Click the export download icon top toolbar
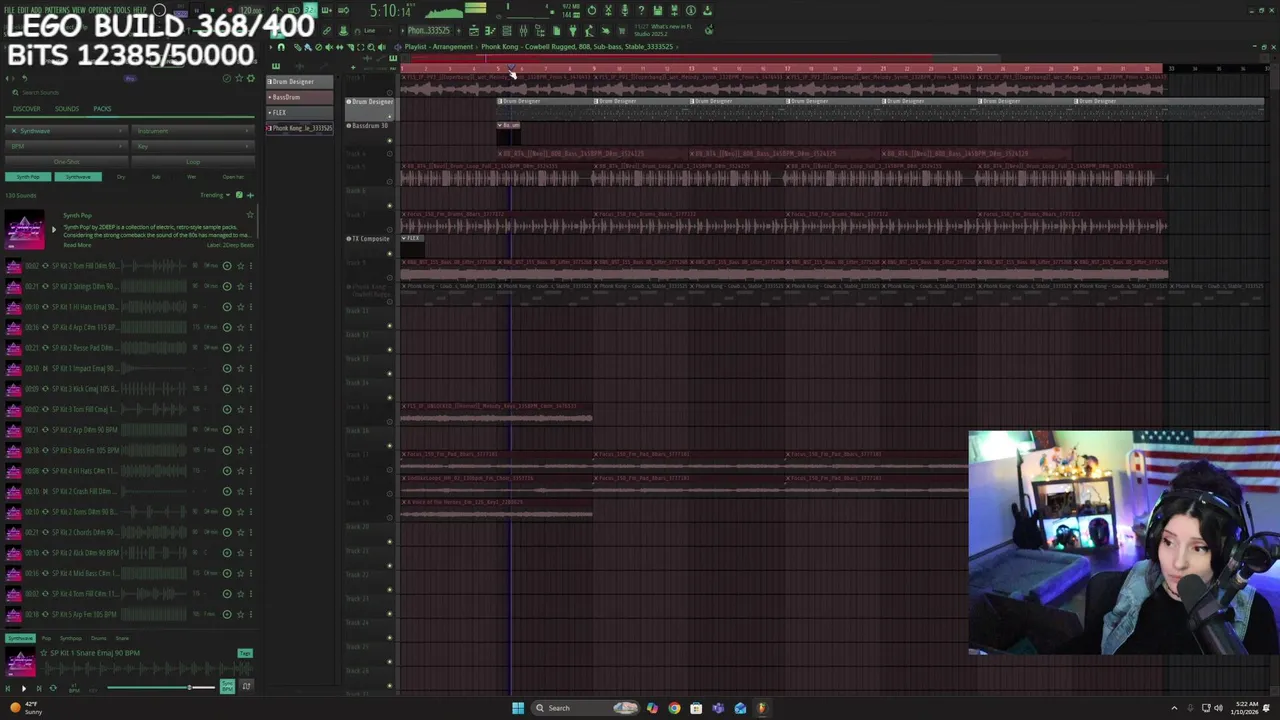1280x720 pixels. tap(706, 10)
